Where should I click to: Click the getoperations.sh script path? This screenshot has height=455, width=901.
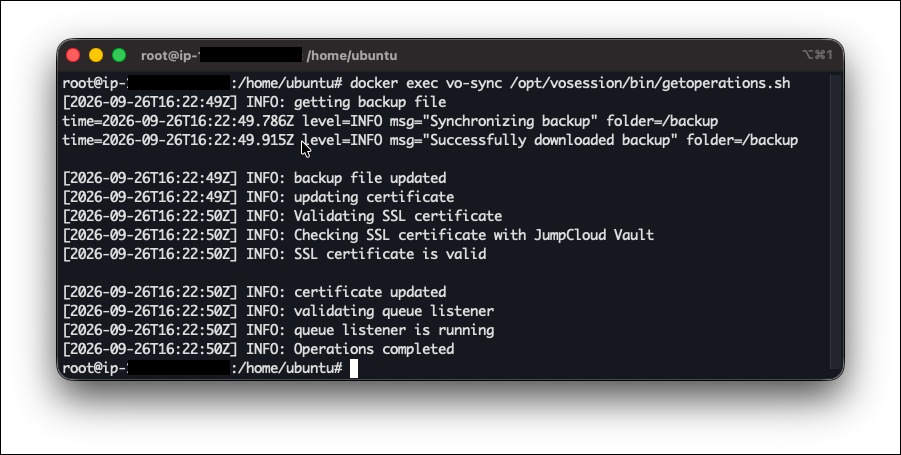tap(650, 83)
